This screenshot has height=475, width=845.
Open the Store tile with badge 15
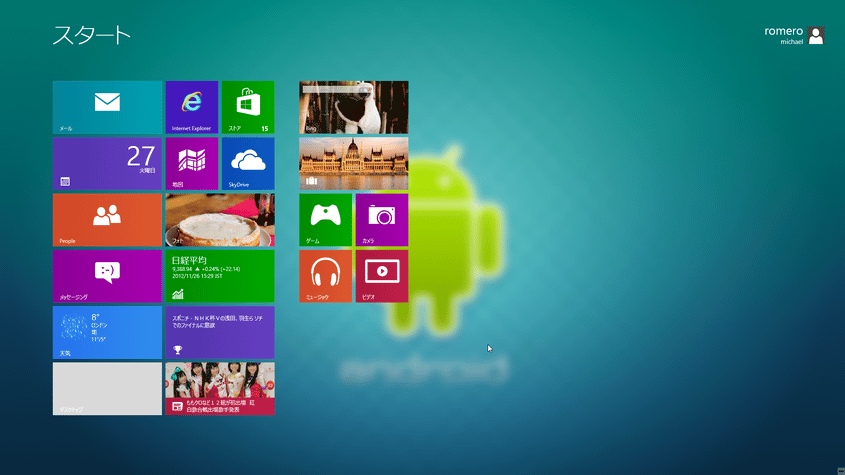pyautogui.click(x=248, y=107)
